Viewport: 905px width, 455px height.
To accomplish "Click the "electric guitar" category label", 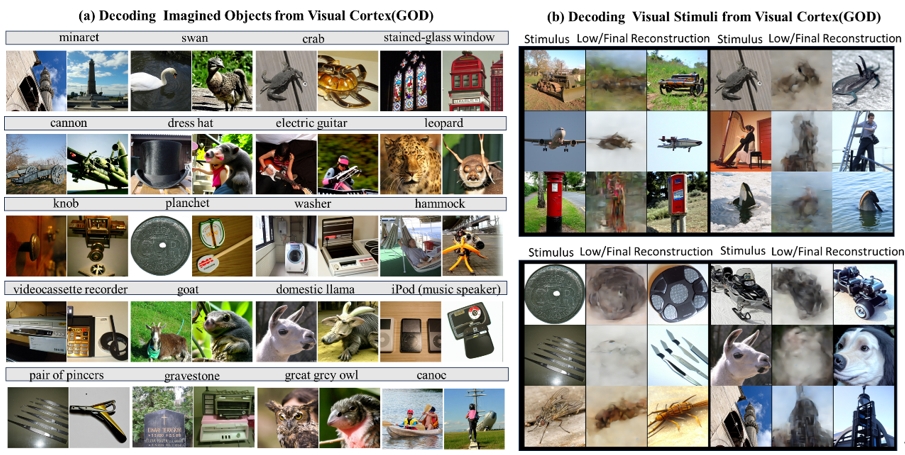I will (x=314, y=122).
